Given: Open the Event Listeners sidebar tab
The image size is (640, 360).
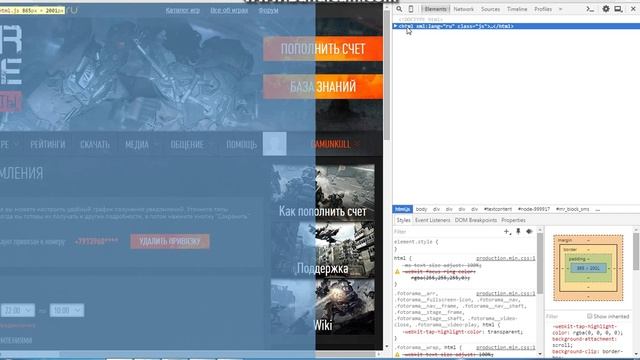Looking at the screenshot, I should (432, 220).
